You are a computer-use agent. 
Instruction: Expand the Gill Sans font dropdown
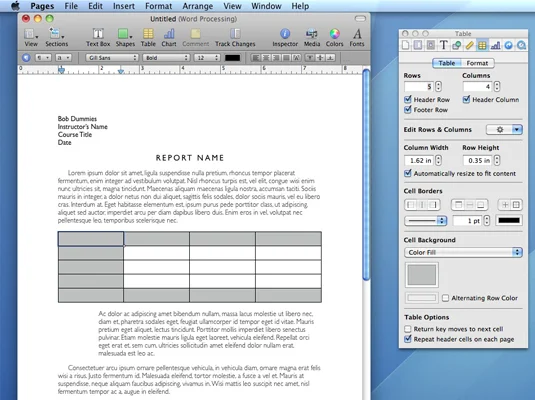pos(112,58)
